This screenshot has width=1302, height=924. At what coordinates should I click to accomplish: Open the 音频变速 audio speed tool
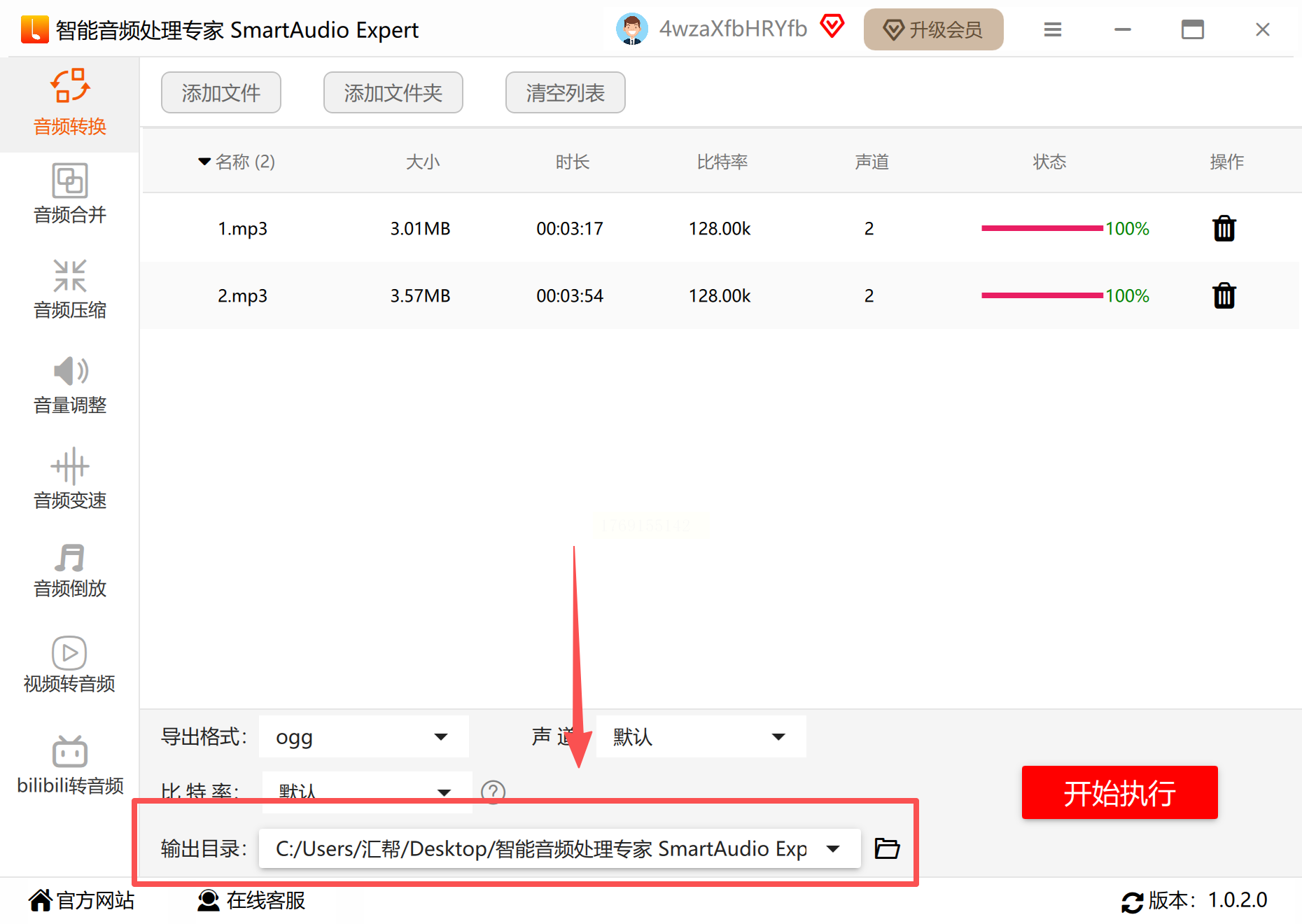tap(70, 480)
